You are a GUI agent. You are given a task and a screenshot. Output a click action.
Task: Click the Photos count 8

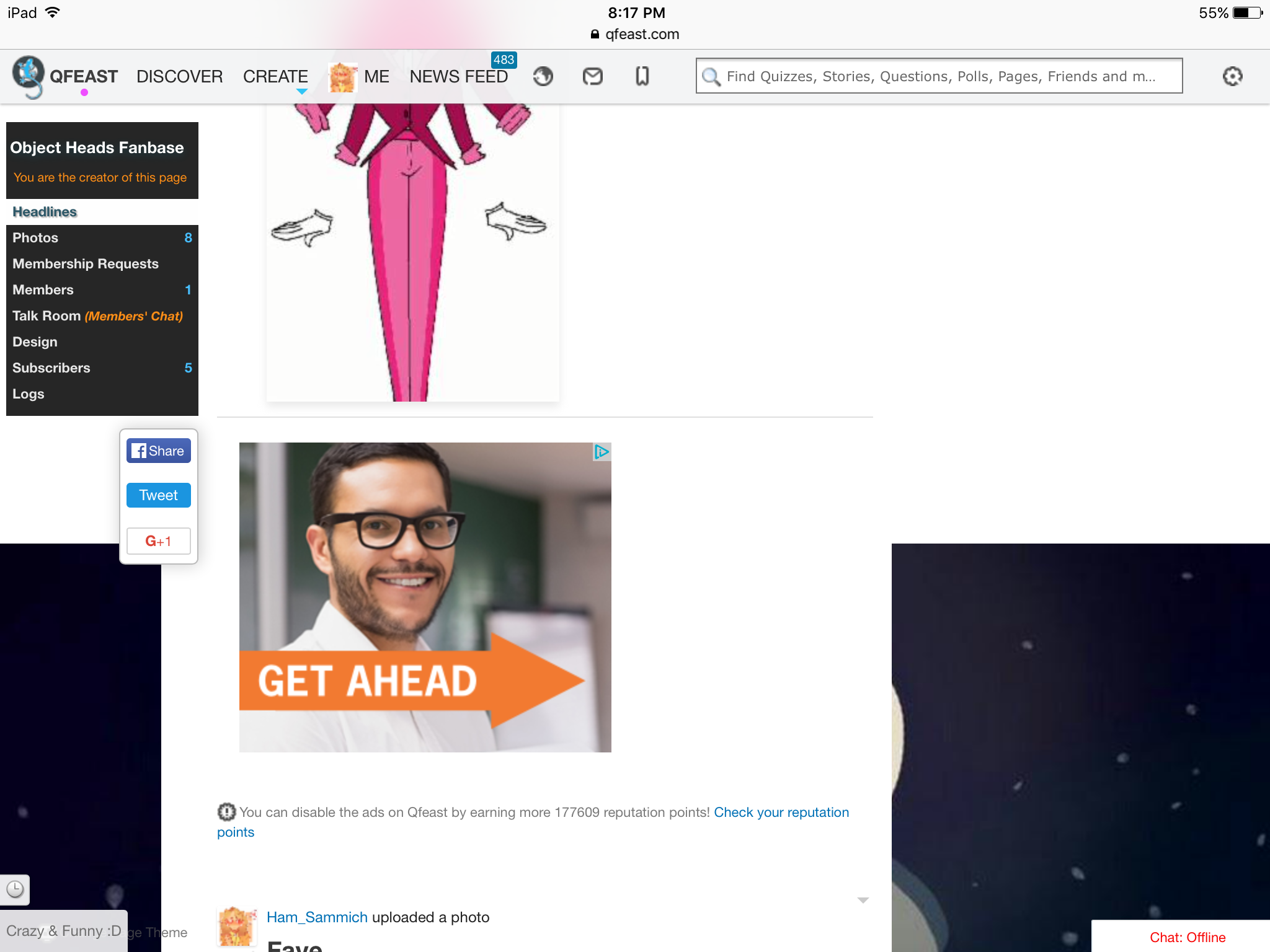coord(188,238)
